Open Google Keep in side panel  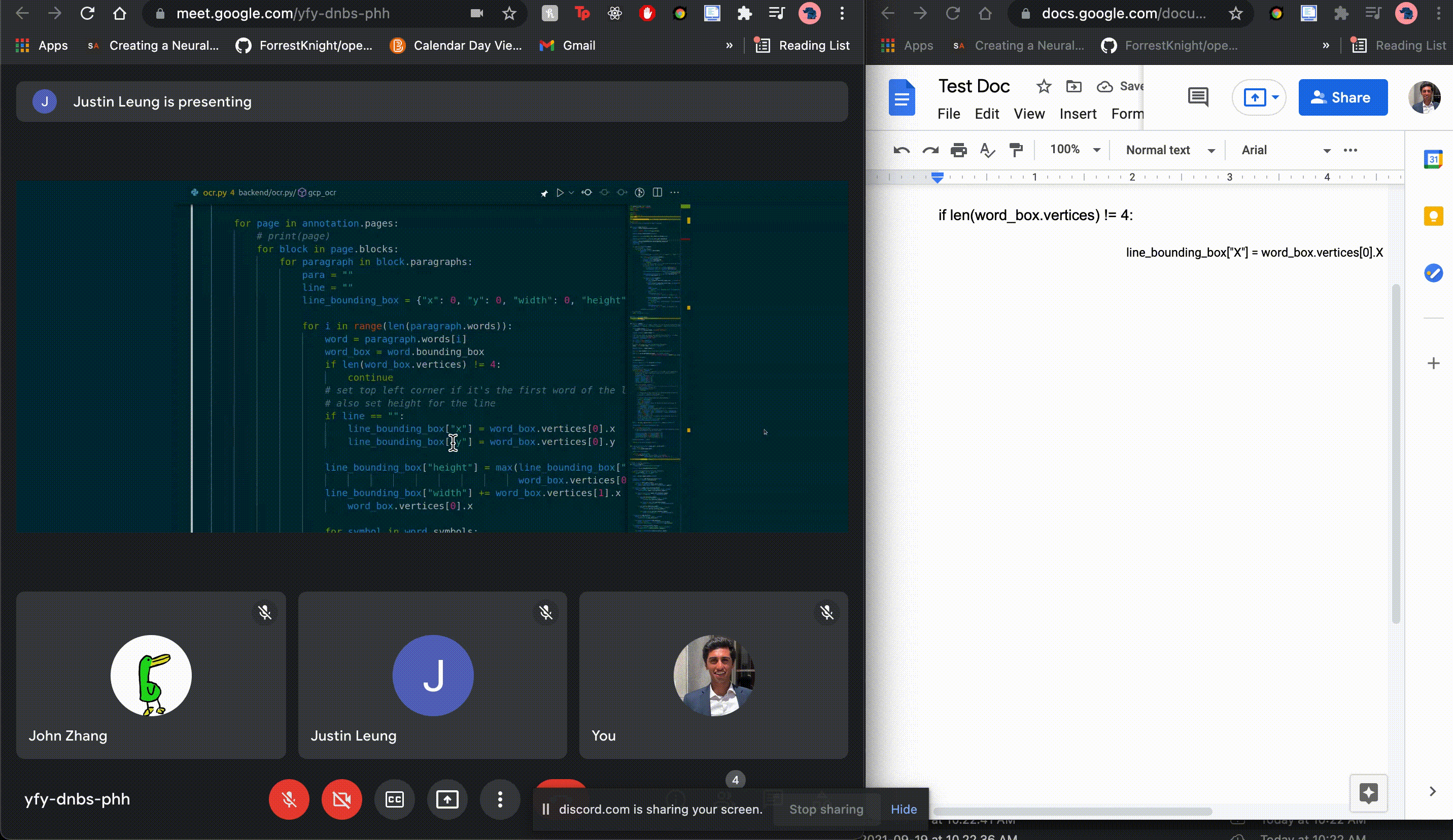(1433, 216)
